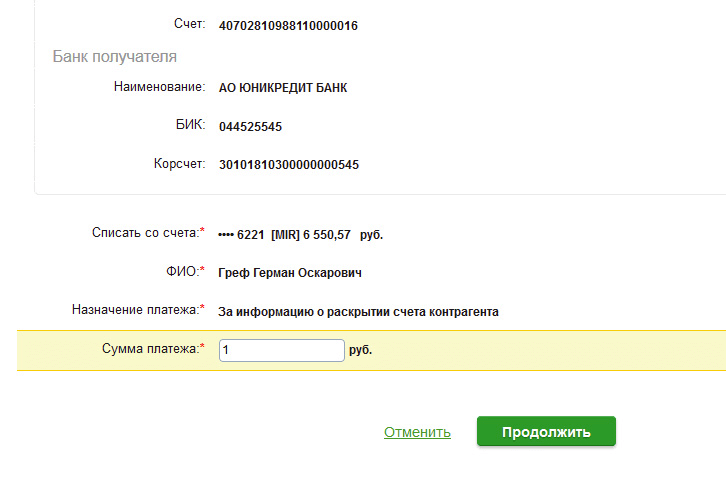
Task: Click bank name АО ЮНИКРЕДИТ БАНК
Action: [283, 88]
